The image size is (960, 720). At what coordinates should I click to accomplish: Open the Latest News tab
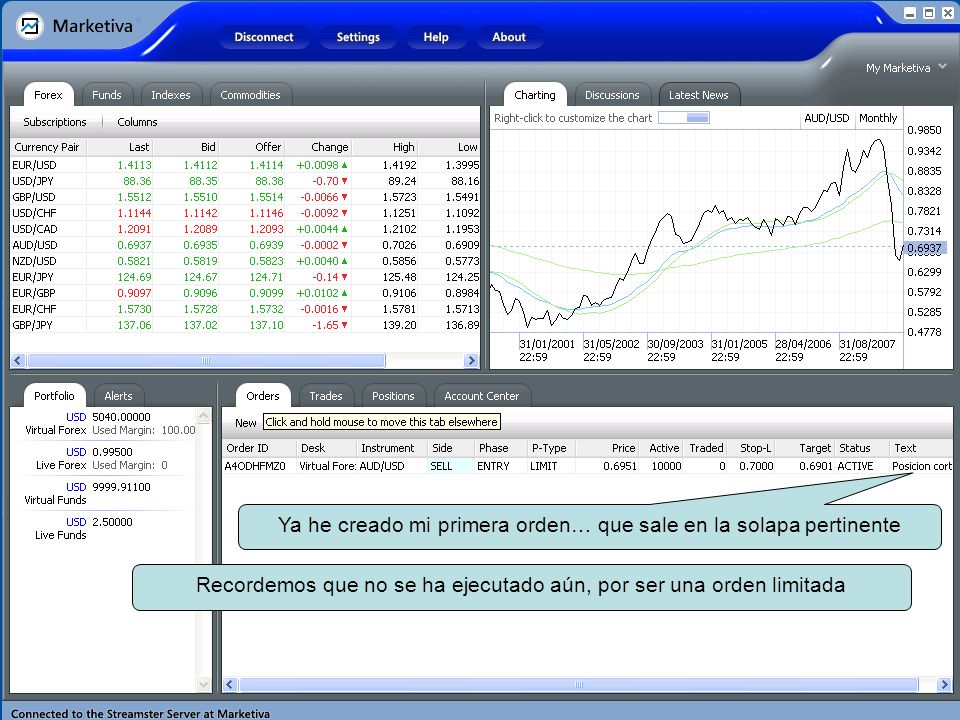pyautogui.click(x=699, y=95)
